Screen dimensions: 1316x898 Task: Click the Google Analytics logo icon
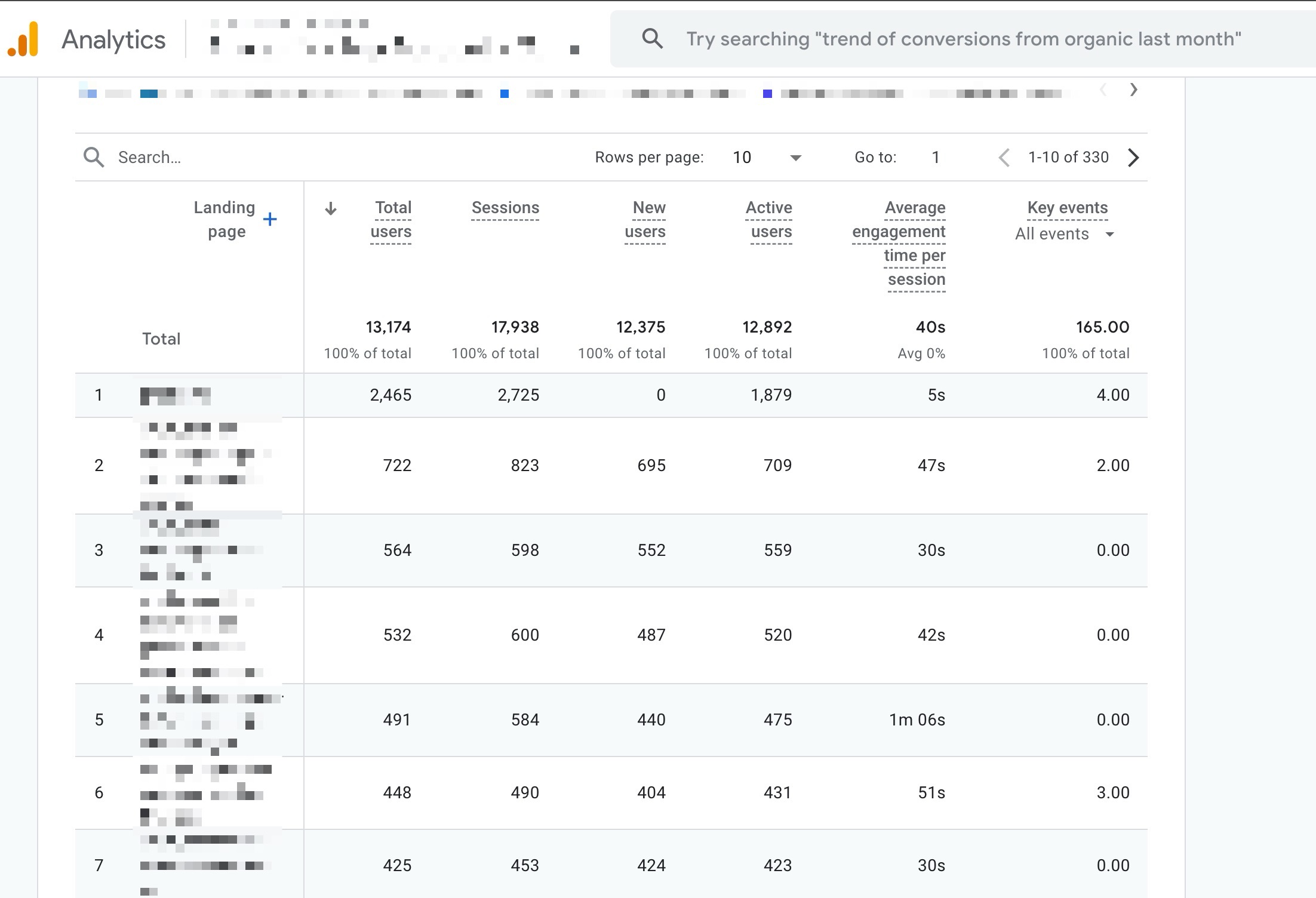[23, 39]
